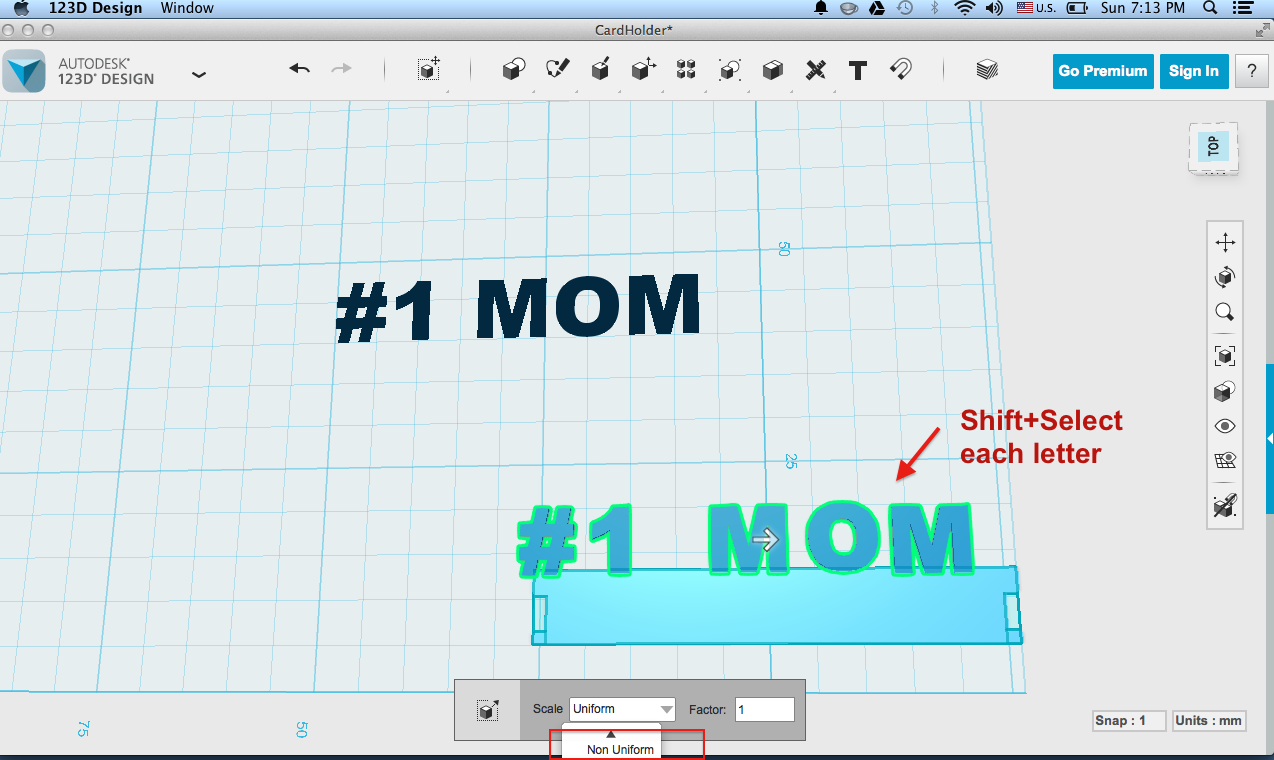This screenshot has height=760, width=1274.
Task: Select the Orbit navigation tool
Action: (x=1225, y=277)
